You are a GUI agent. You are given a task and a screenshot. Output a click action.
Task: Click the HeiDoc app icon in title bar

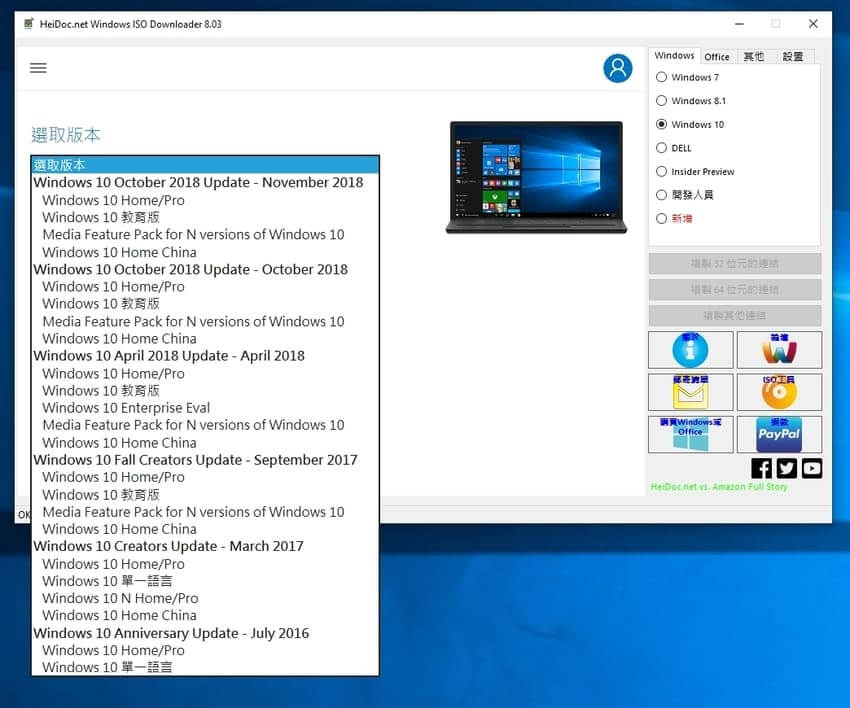[29, 24]
